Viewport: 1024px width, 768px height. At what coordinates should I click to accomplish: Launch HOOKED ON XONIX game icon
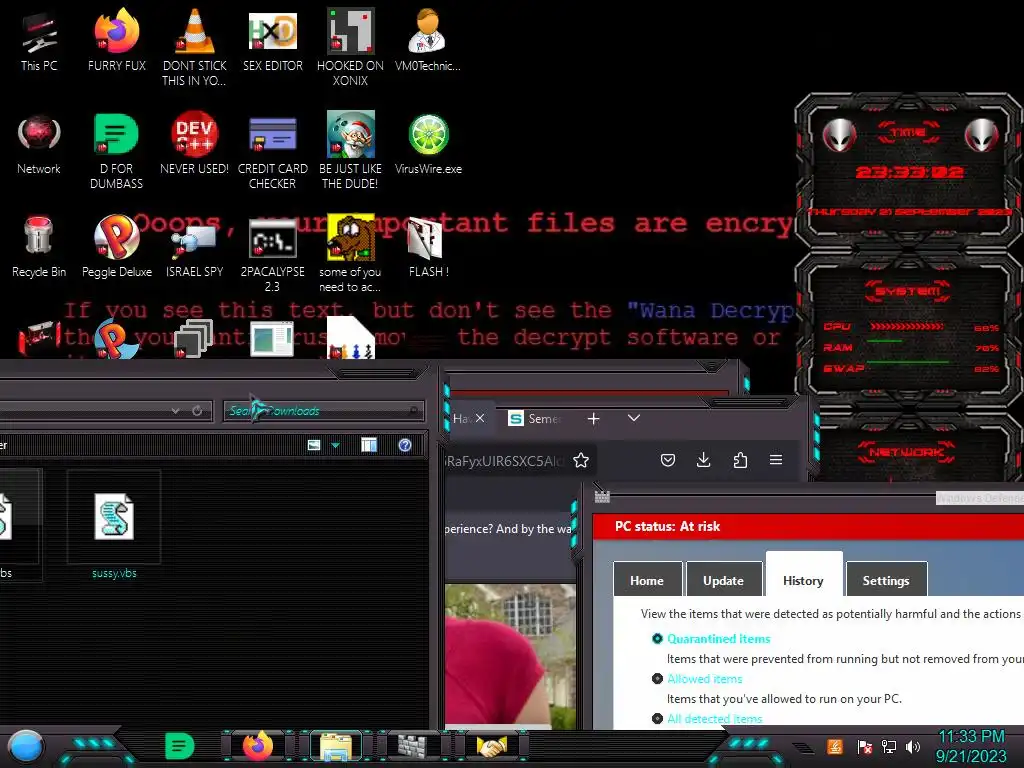click(x=350, y=47)
